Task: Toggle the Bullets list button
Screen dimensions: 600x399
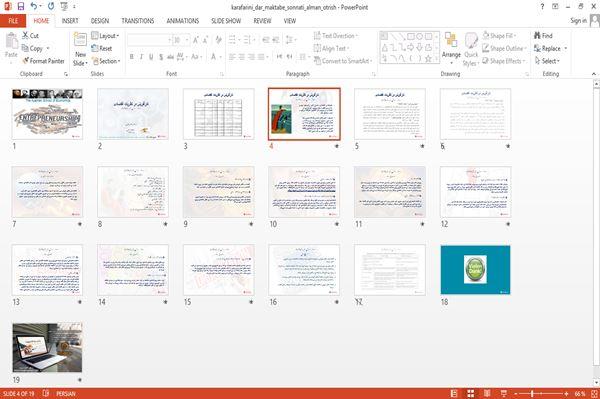Action: coord(232,40)
